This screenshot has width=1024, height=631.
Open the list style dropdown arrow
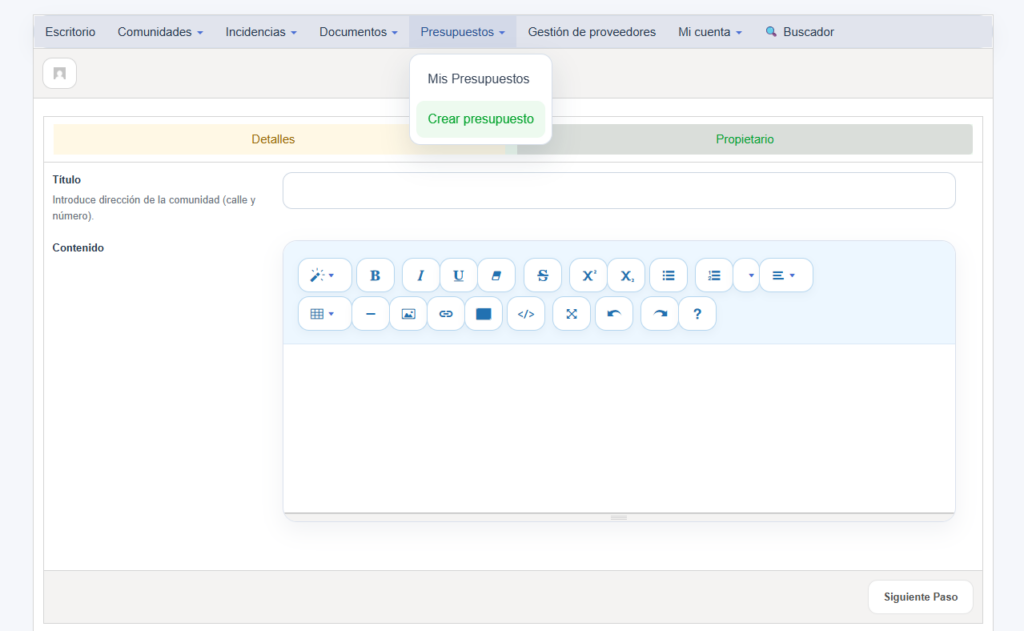pos(747,275)
